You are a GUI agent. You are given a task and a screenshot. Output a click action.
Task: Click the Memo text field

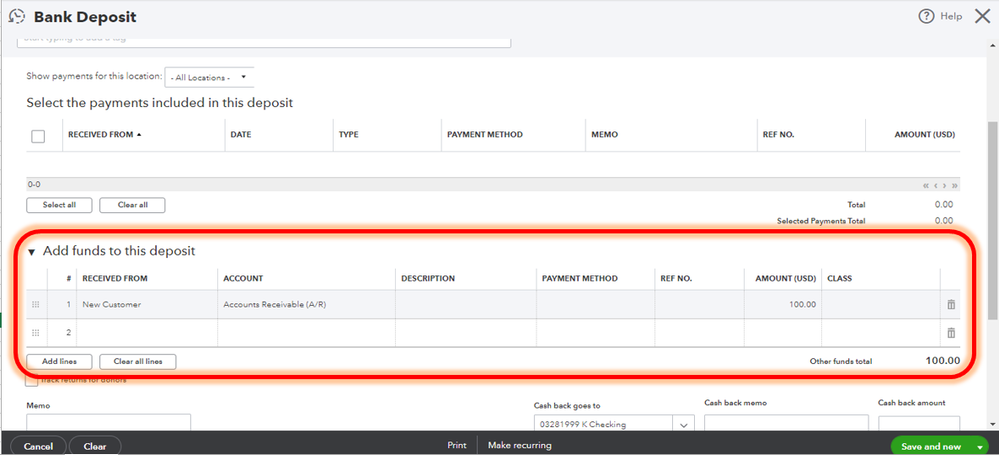coord(108,422)
